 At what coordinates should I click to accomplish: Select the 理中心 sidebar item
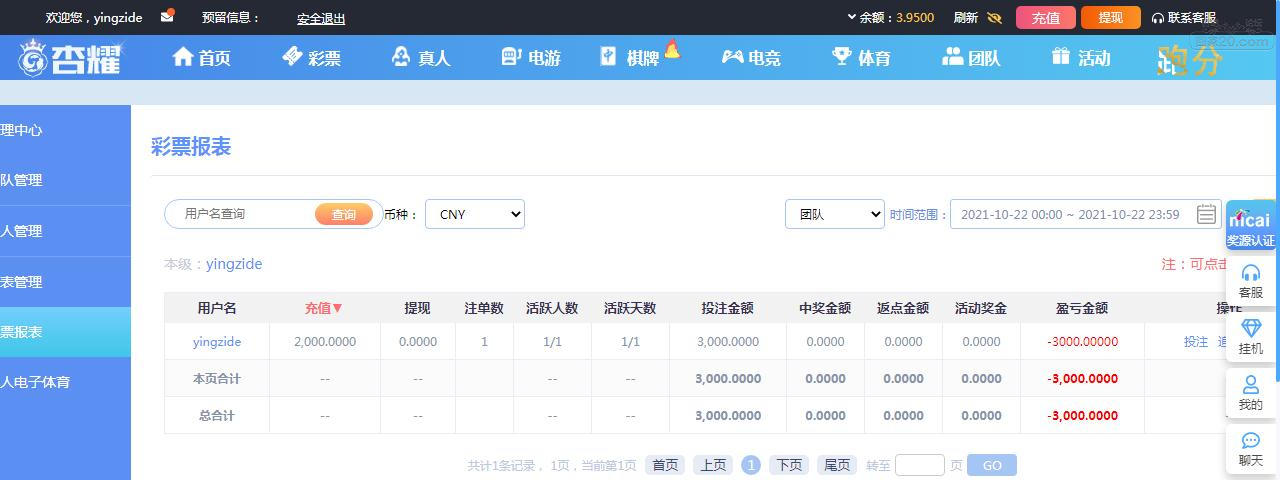pos(65,130)
